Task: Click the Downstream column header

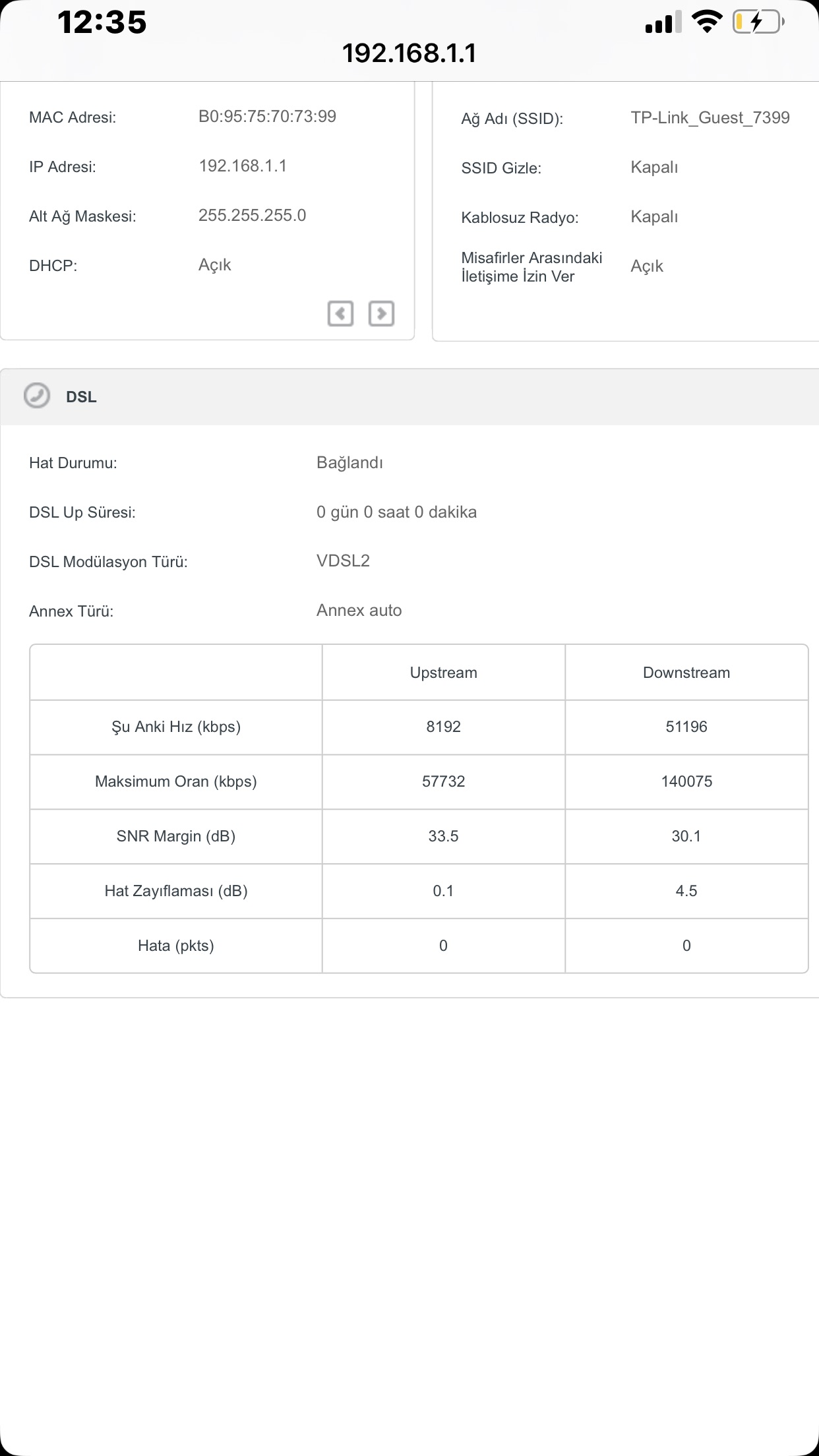Action: (686, 673)
